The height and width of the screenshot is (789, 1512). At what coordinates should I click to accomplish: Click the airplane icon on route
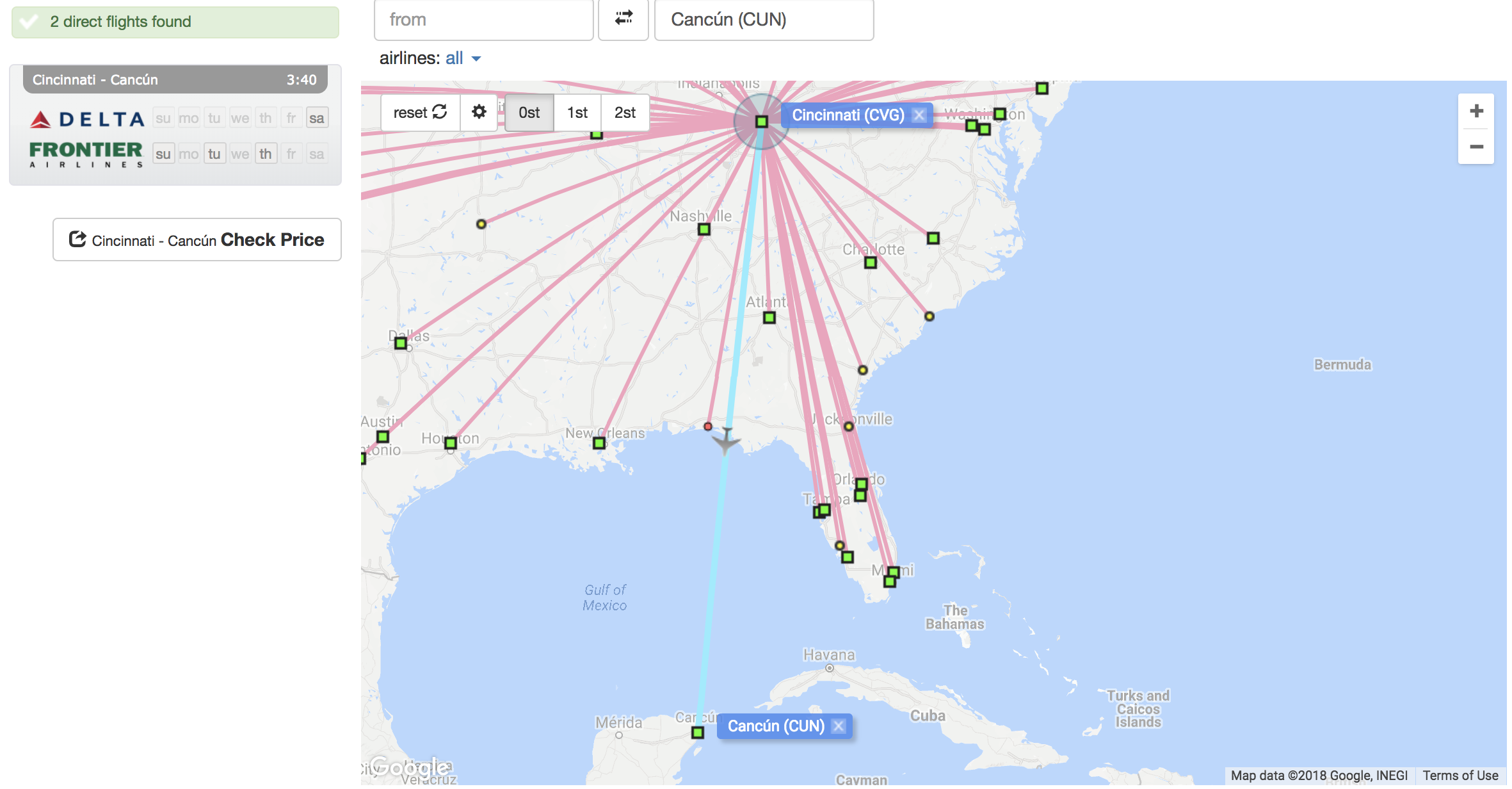726,441
